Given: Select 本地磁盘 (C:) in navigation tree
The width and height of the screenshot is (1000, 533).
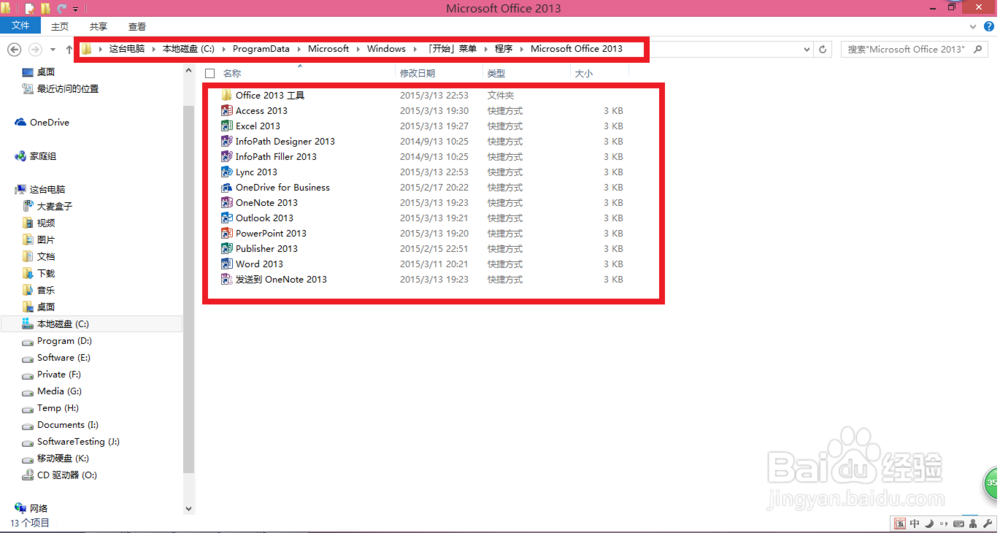Looking at the screenshot, I should tap(62, 324).
